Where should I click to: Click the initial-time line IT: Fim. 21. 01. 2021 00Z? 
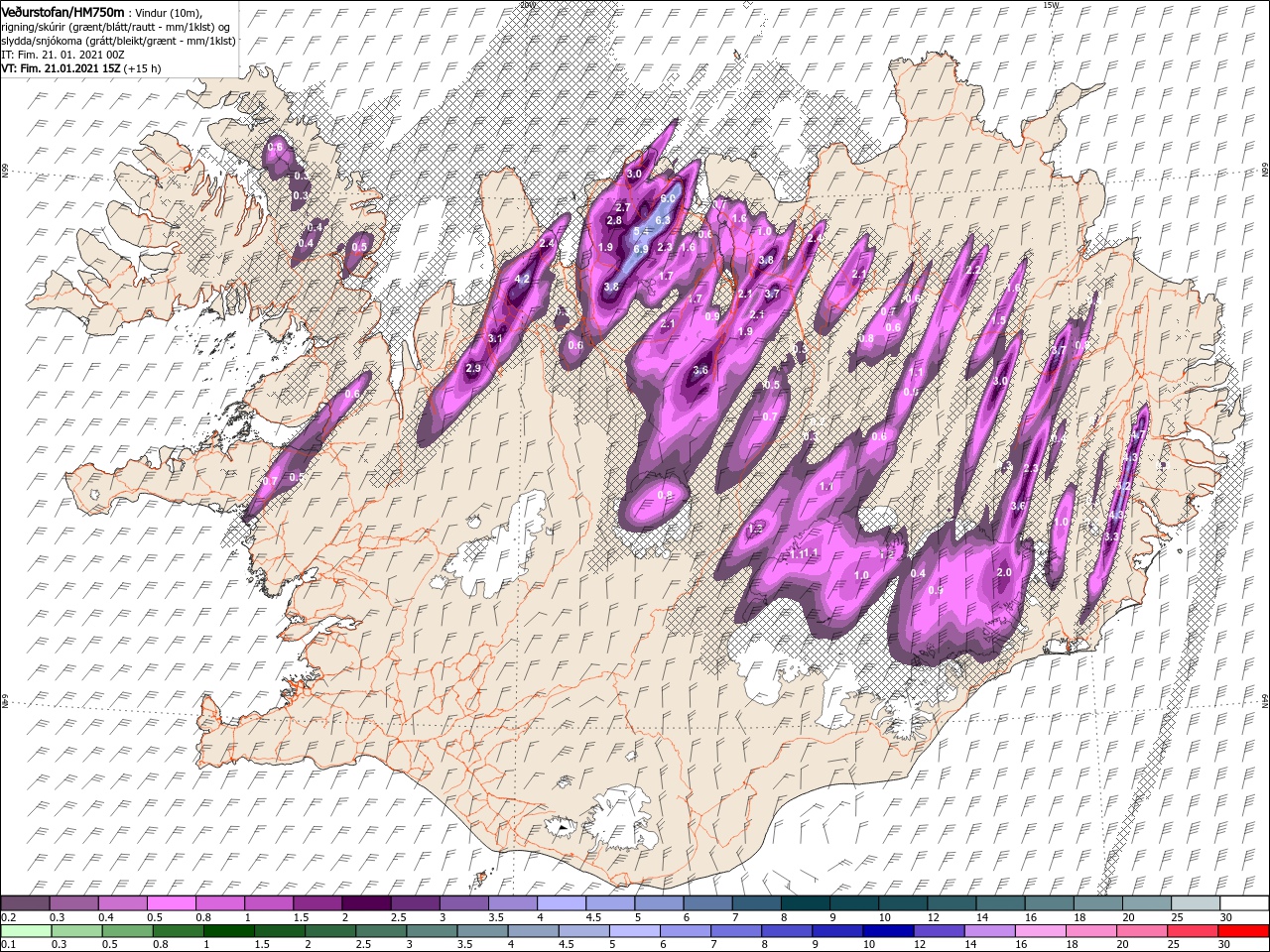point(63,55)
